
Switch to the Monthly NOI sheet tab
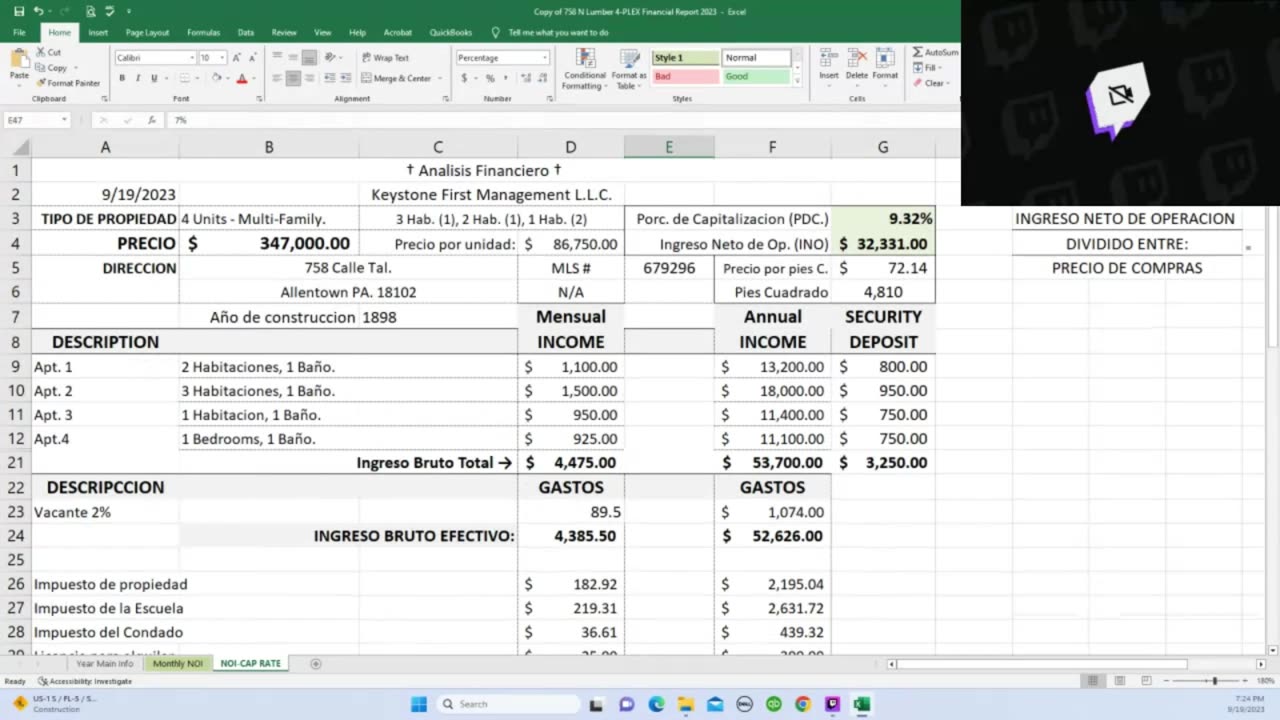[178, 664]
